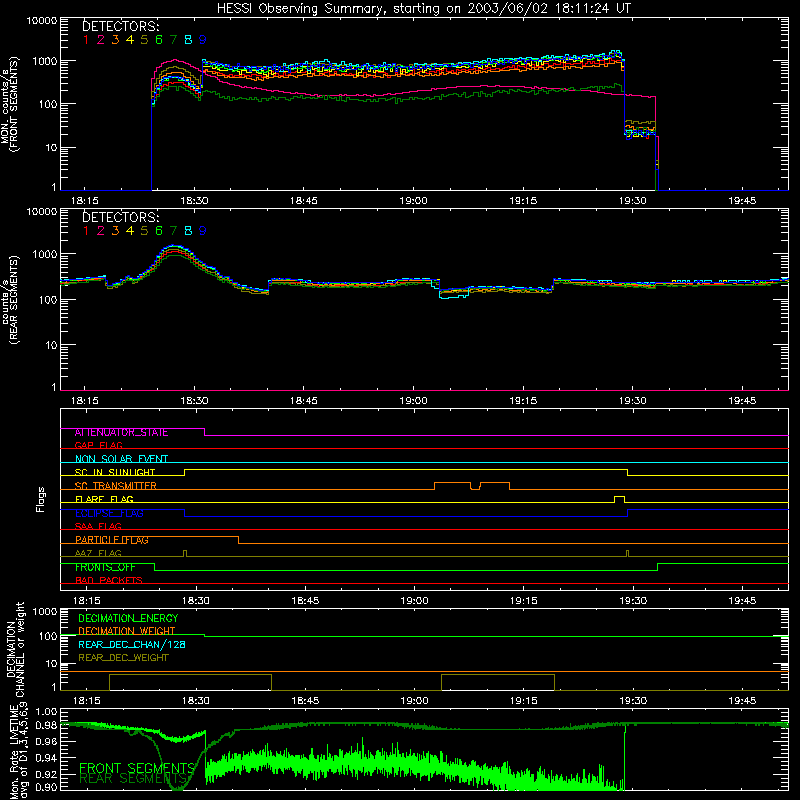Screen dimensions: 800x800
Task: Click the vertical Flags axis title
Action: pyautogui.click(x=41, y=499)
